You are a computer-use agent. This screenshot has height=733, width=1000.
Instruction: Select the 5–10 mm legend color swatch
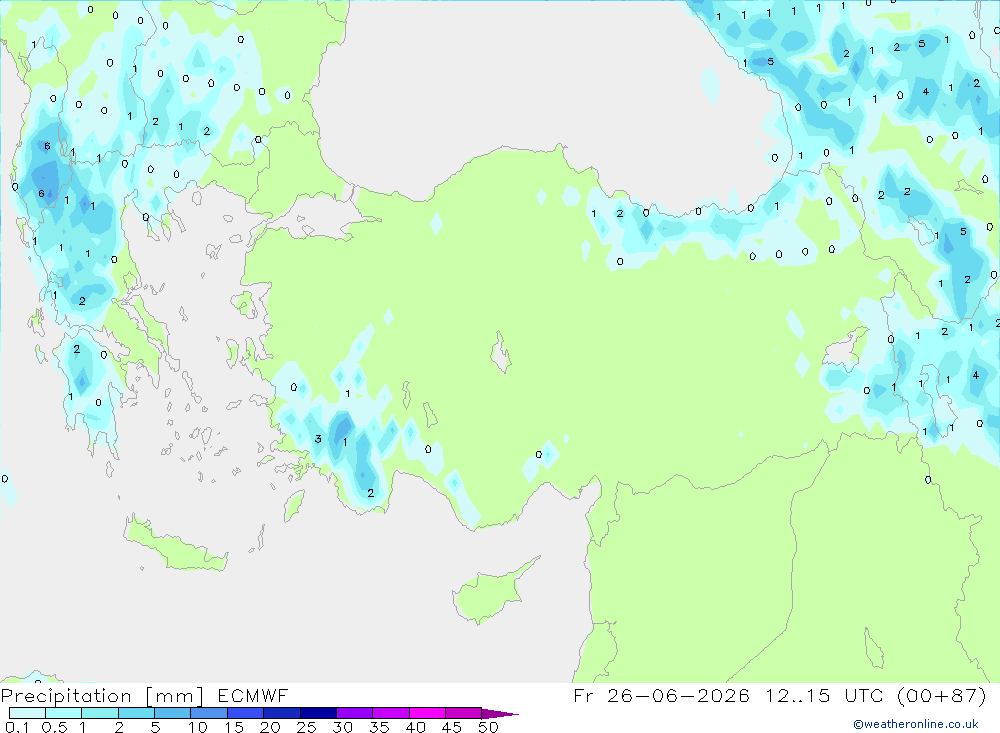pyautogui.click(x=173, y=713)
